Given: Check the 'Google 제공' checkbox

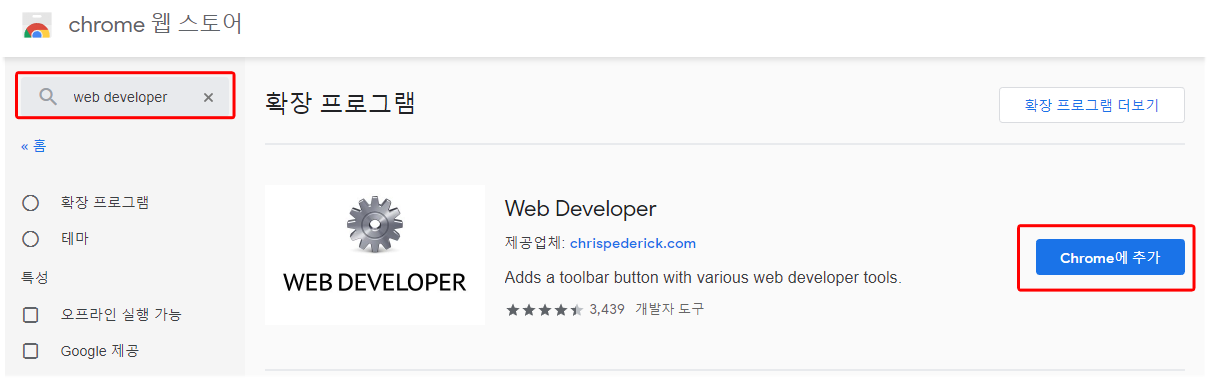Looking at the screenshot, I should pyautogui.click(x=30, y=351).
